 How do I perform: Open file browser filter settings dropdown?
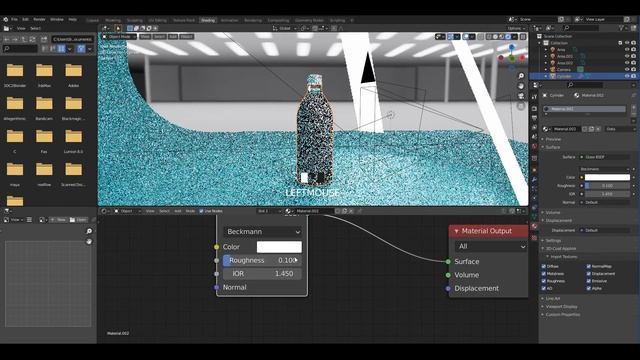coord(90,49)
